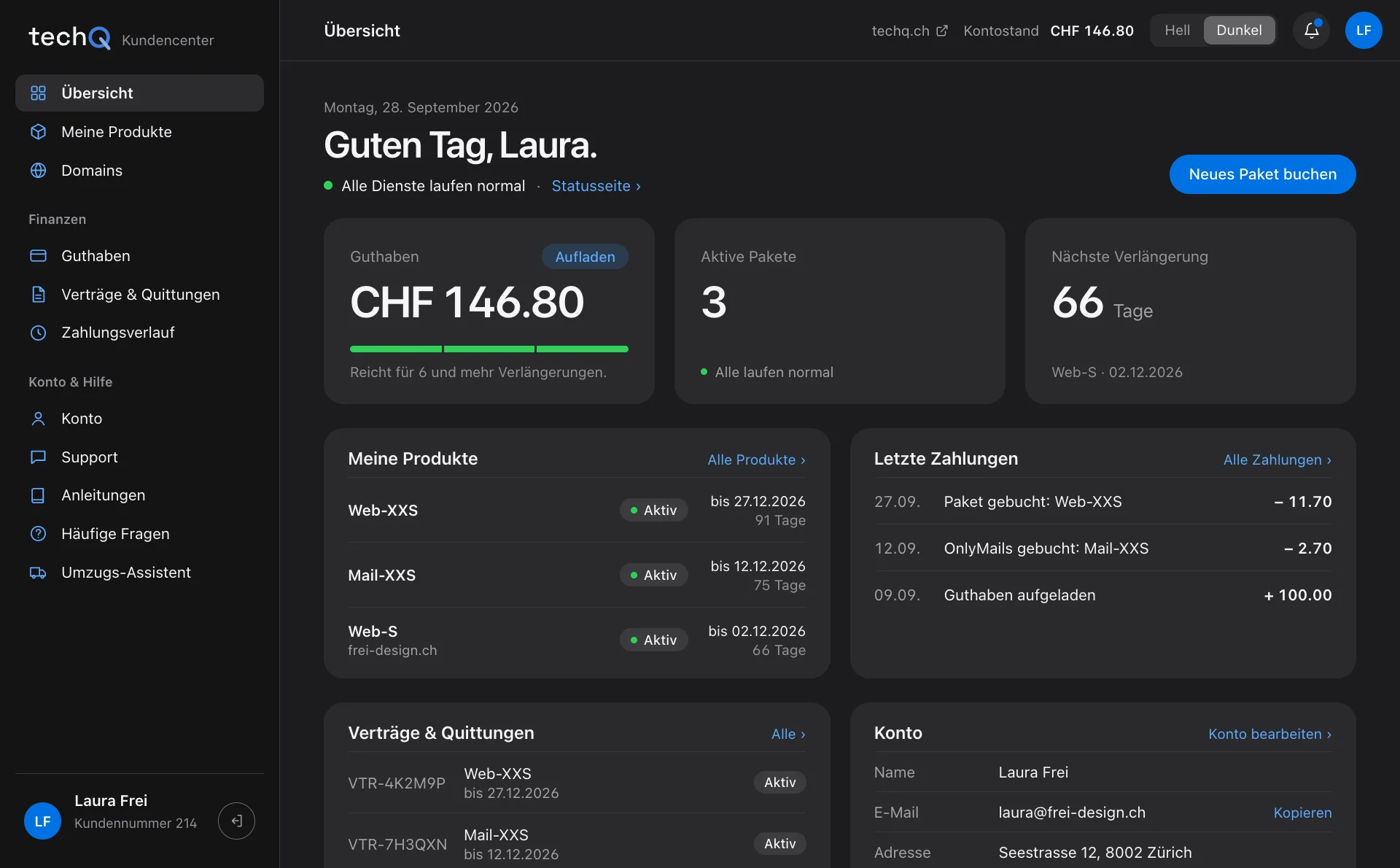Open Alle Zahlungen link
1400x868 pixels.
1277,460
